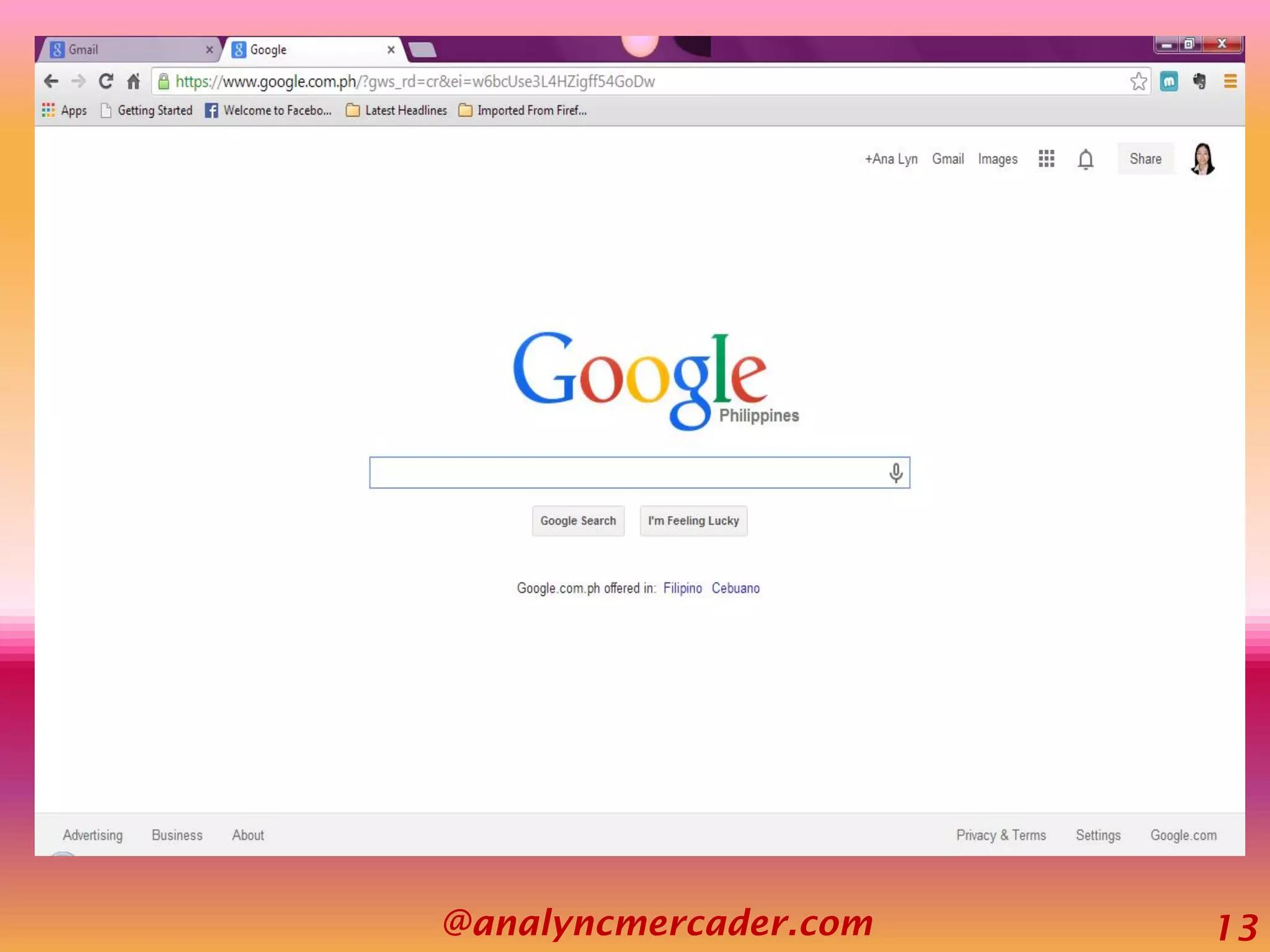
Task: Restore down the Chrome window
Action: (x=1189, y=44)
